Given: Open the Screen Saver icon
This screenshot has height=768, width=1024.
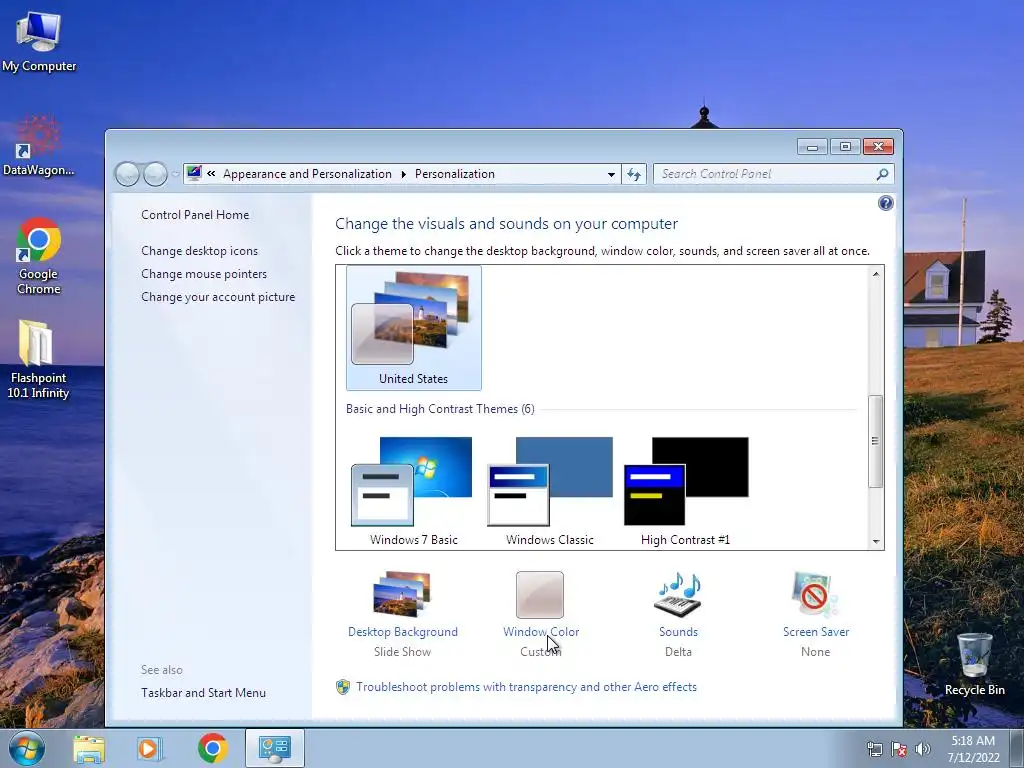Looking at the screenshot, I should click(x=815, y=594).
